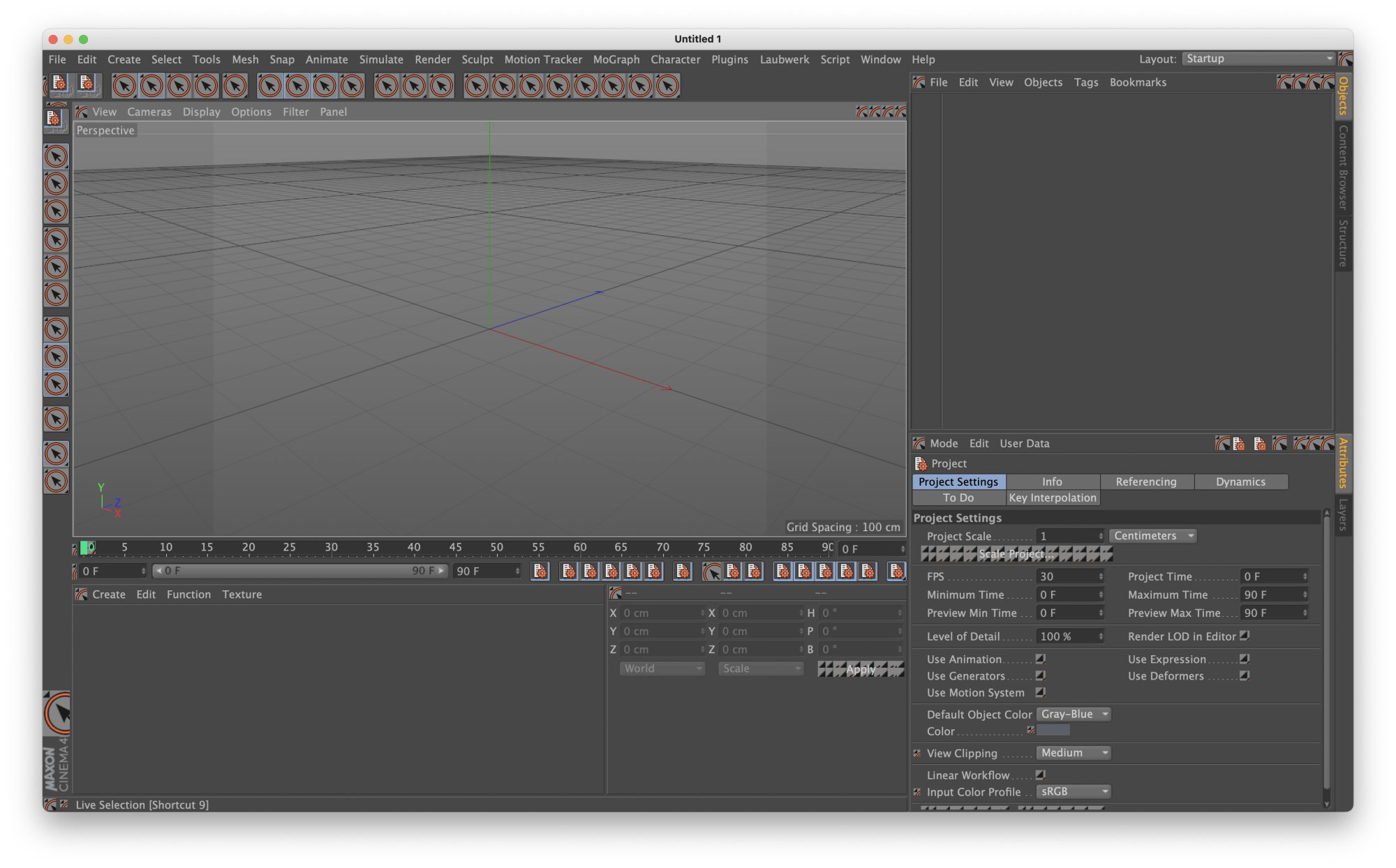Click the Color swatch under Default Object Color

pyautogui.click(x=1053, y=730)
